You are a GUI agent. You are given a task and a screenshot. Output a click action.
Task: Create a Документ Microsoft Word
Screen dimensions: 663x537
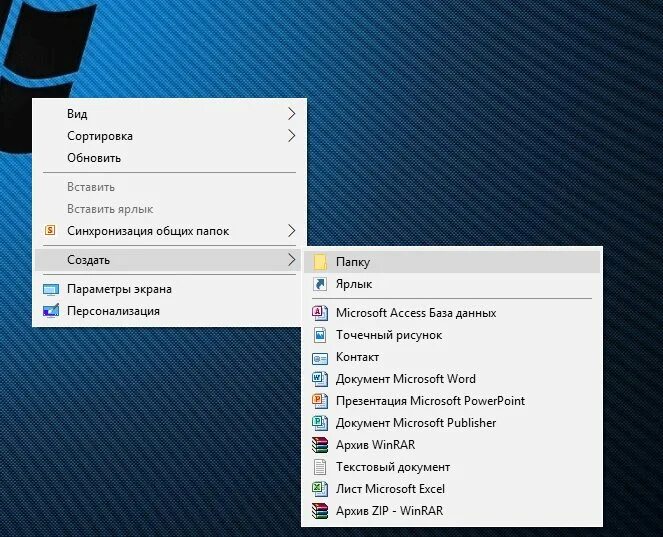point(452,379)
